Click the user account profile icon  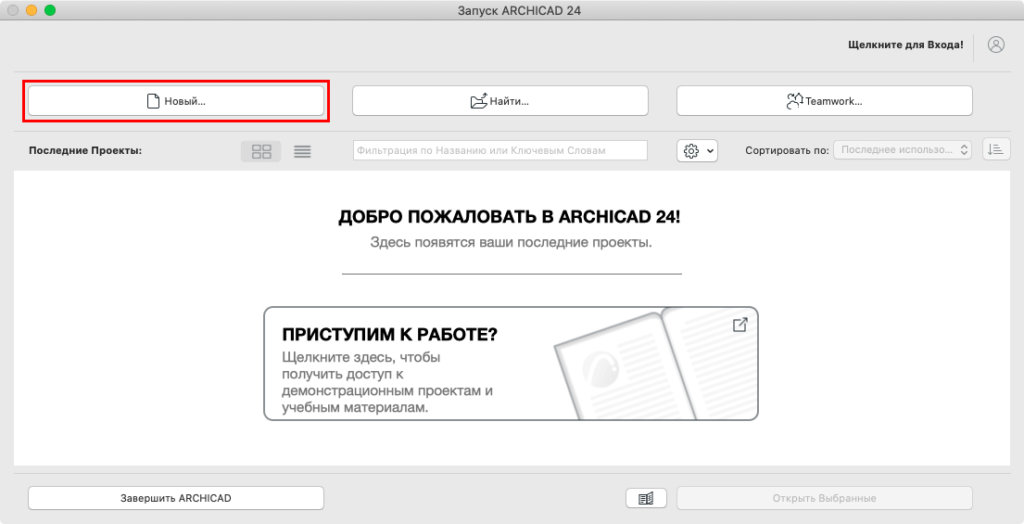point(995,45)
